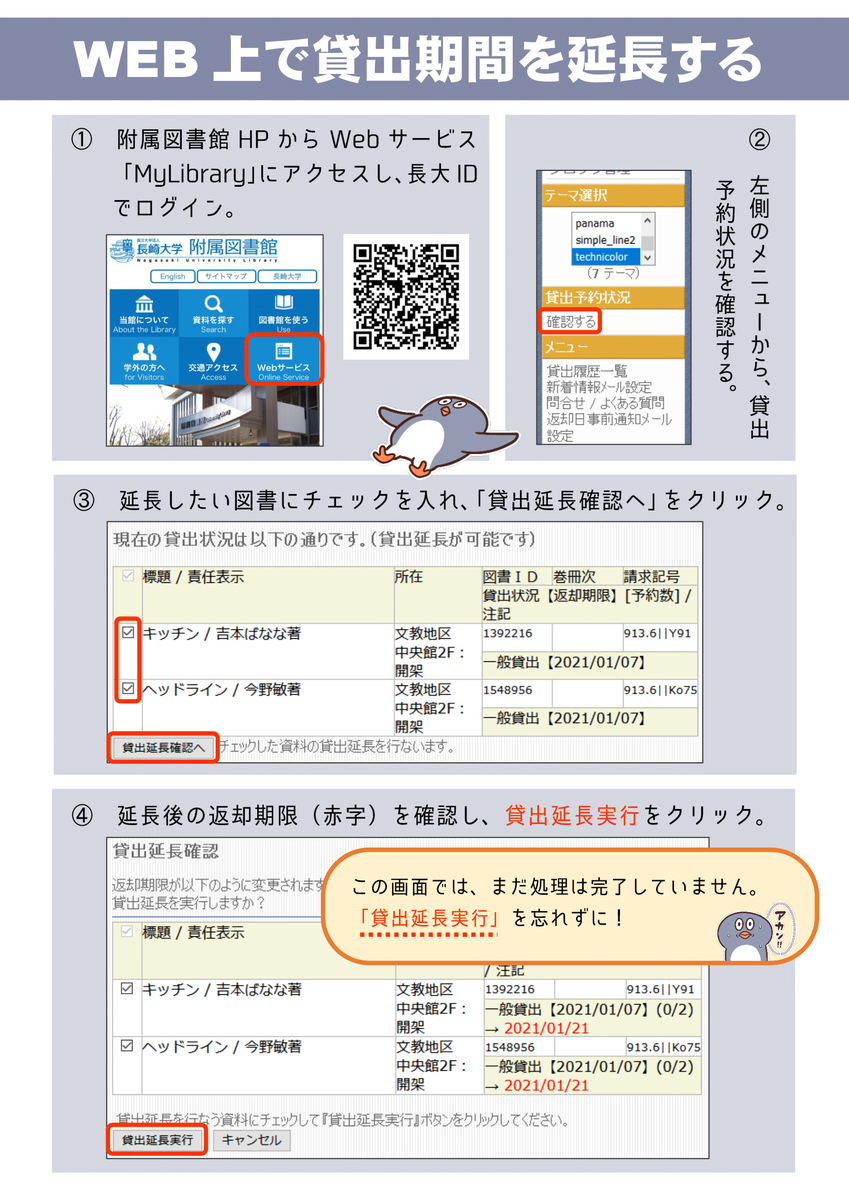Select simple_line2 in the theme list
849x1200 pixels.
pos(606,240)
